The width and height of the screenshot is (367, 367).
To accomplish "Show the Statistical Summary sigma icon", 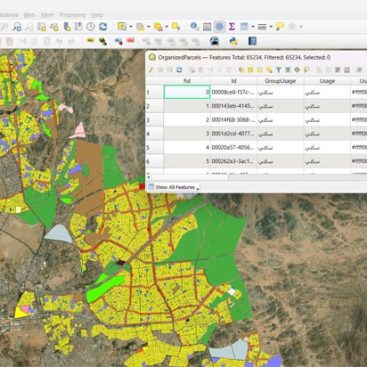I will (x=232, y=26).
